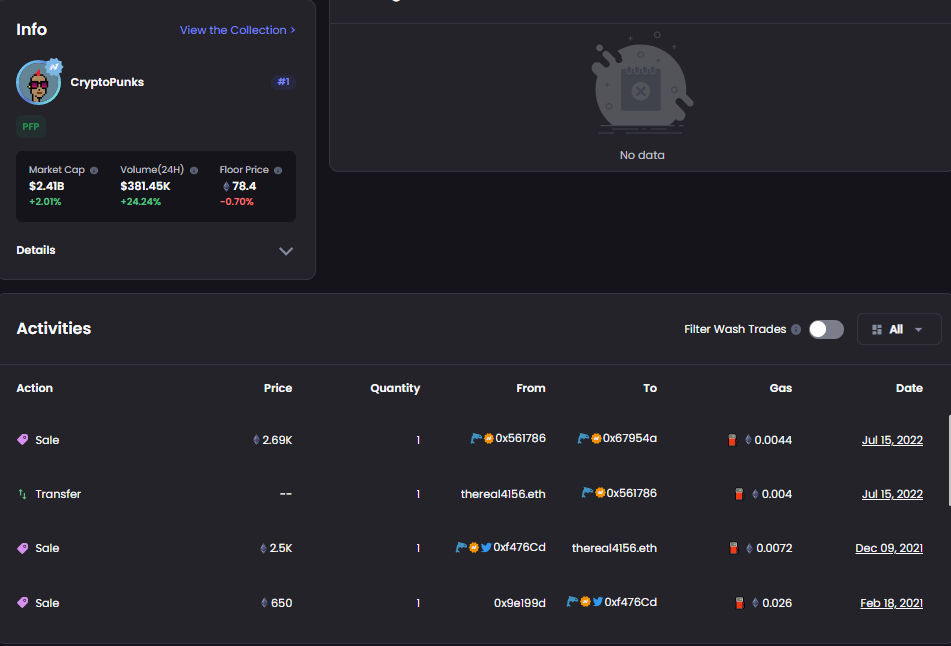
Task: Open sender address 0x561786 in first Sale row
Action: point(520,438)
